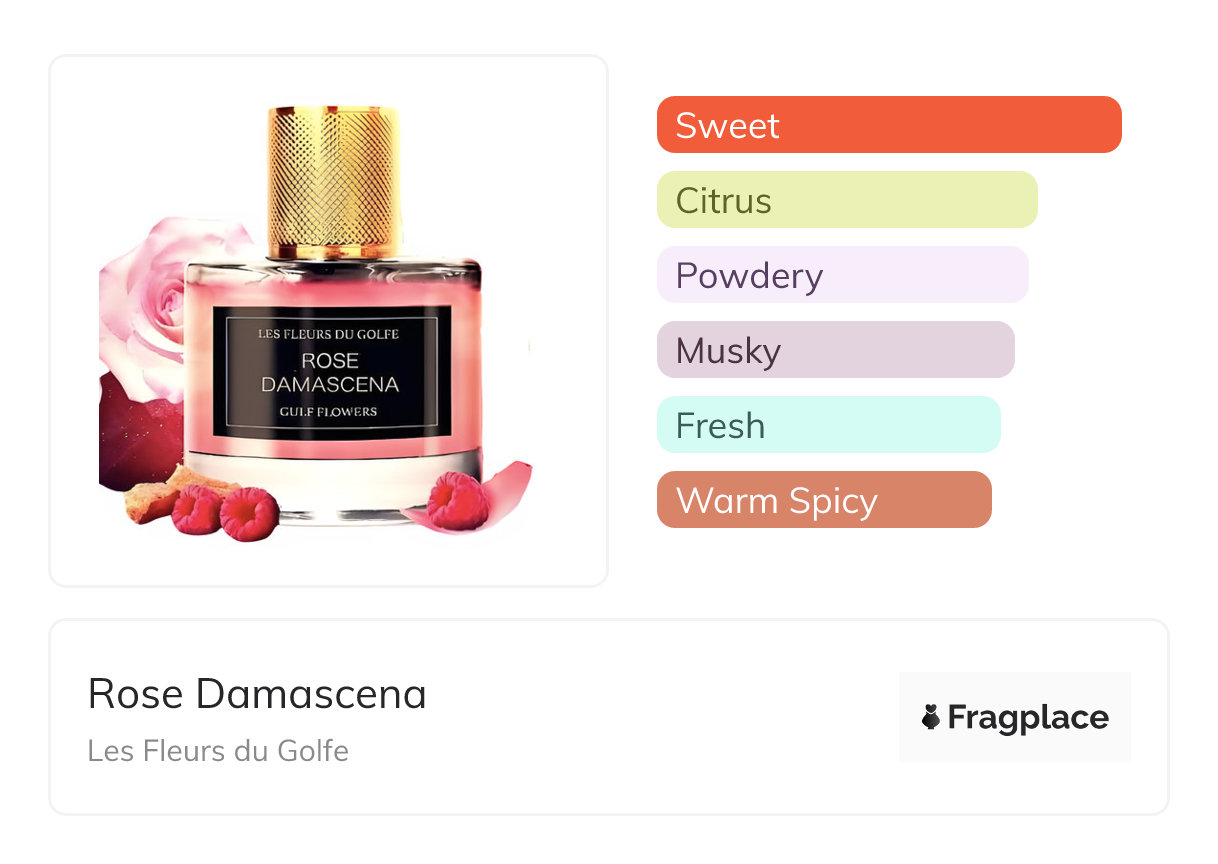Viewport: 1218px width, 864px height.
Task: Click the black bottle label
Action: point(331,372)
